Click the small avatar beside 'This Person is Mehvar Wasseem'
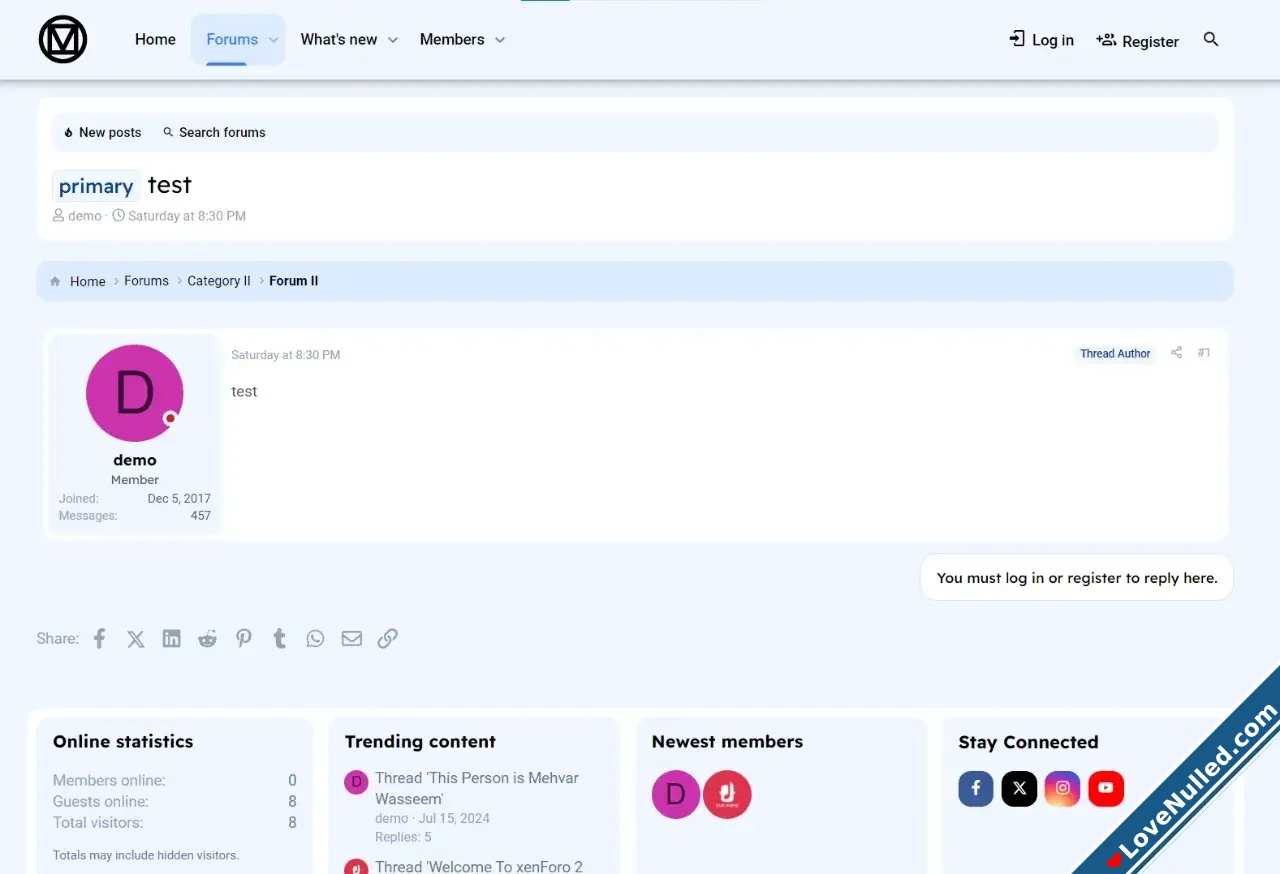The height and width of the screenshot is (874, 1280). [357, 782]
